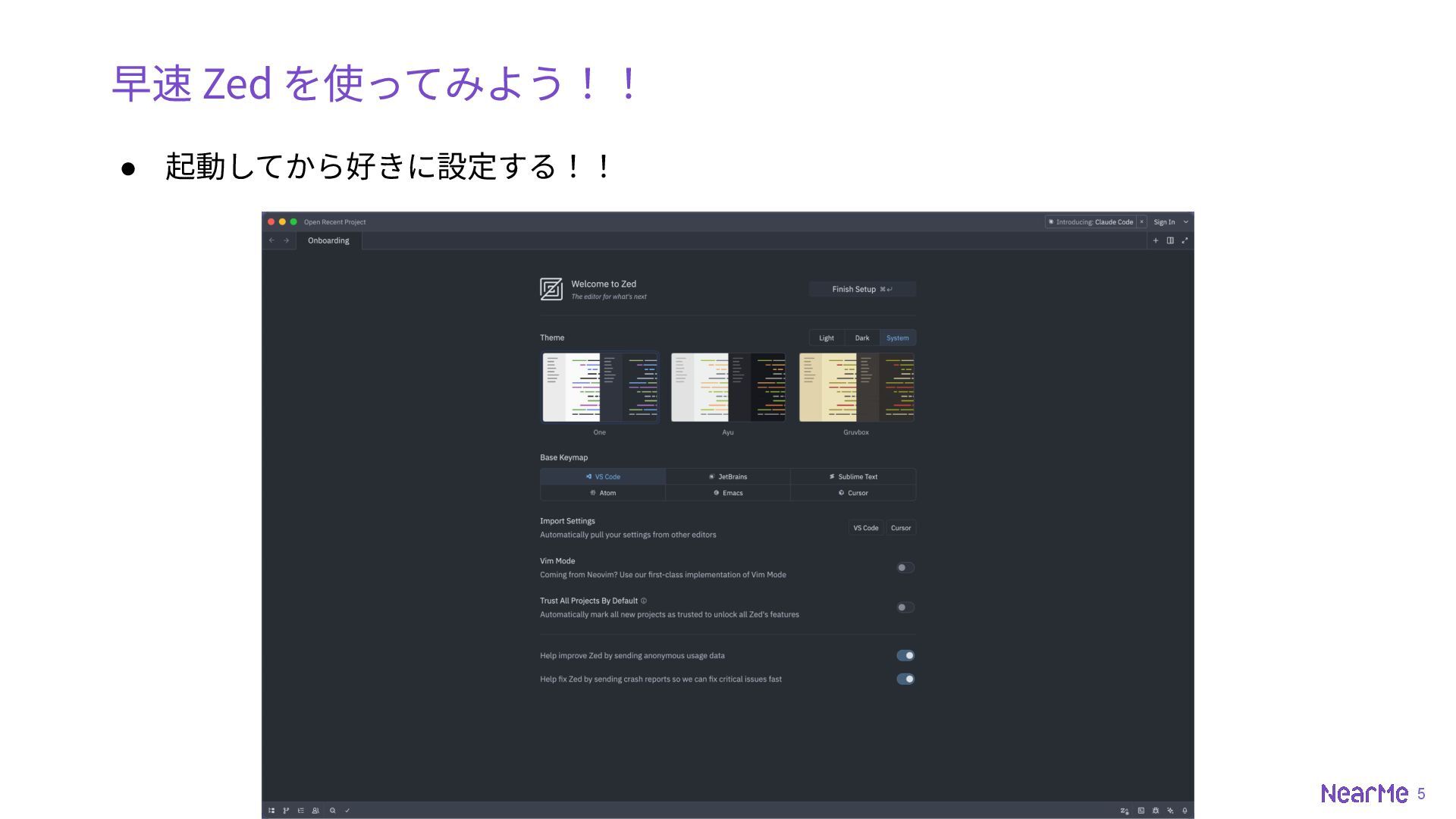Open the terminal panel icon
1456x819 pixels.
coord(1141,811)
